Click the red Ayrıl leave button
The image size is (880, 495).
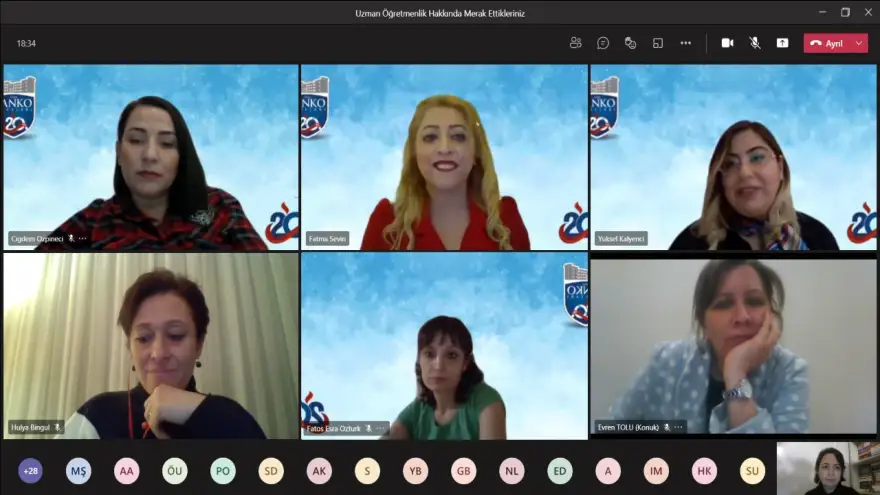tap(827, 43)
